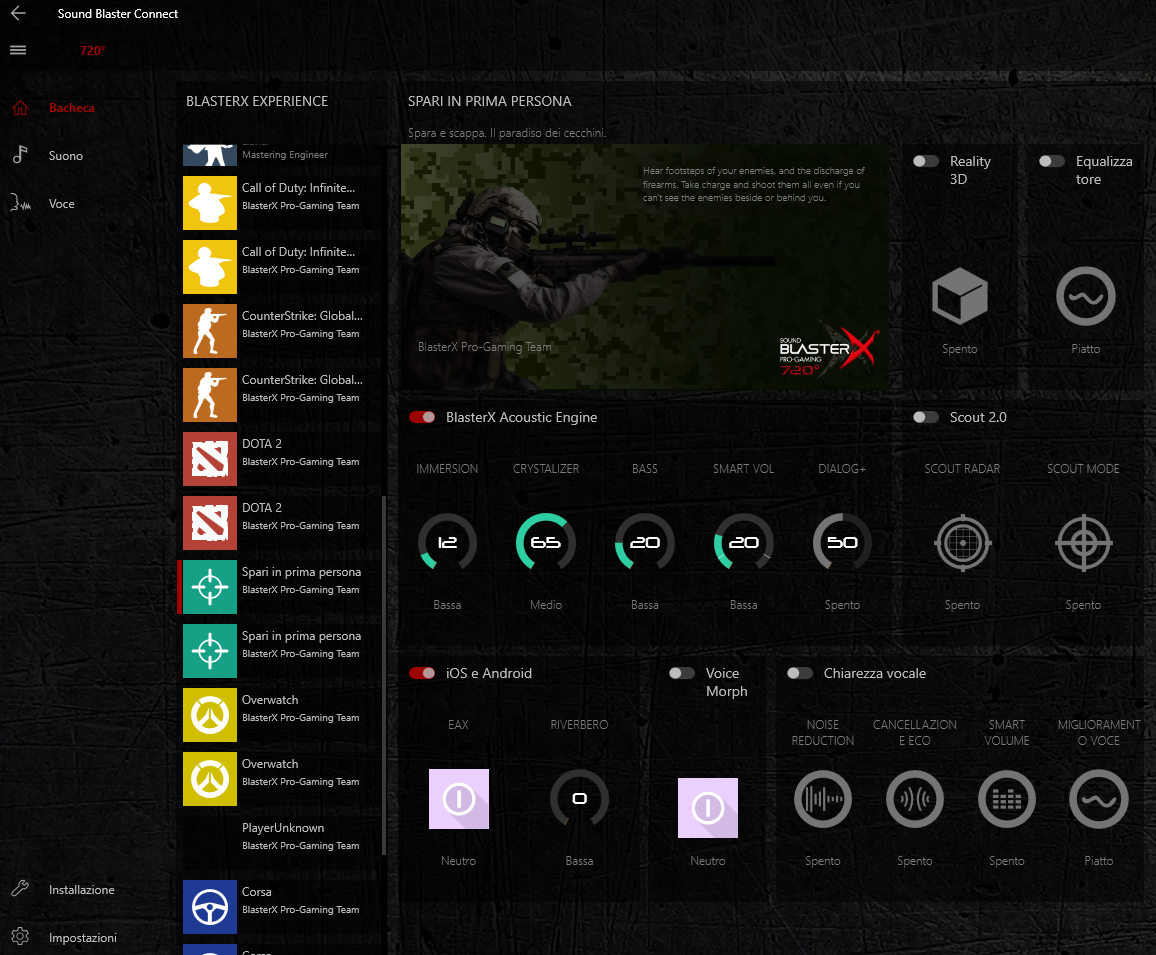The image size is (1156, 955).
Task: Click the "Sound Blaster Connect" window title
Action: tap(118, 14)
